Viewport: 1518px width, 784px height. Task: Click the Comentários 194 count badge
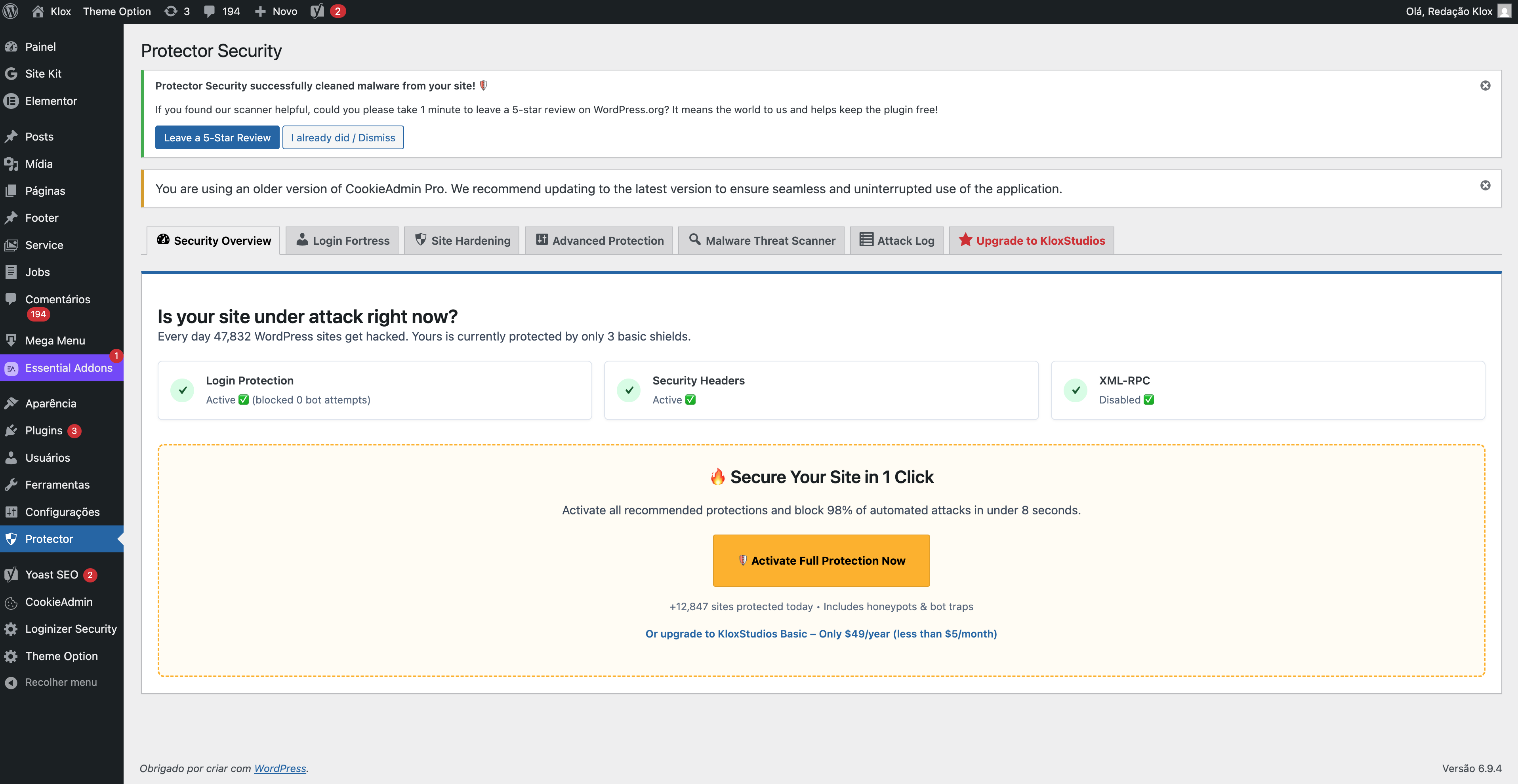pyautogui.click(x=38, y=314)
